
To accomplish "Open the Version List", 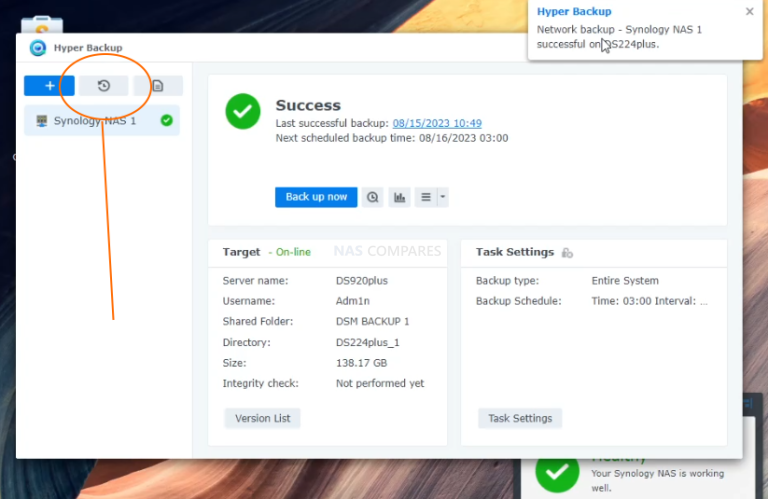I will point(262,418).
